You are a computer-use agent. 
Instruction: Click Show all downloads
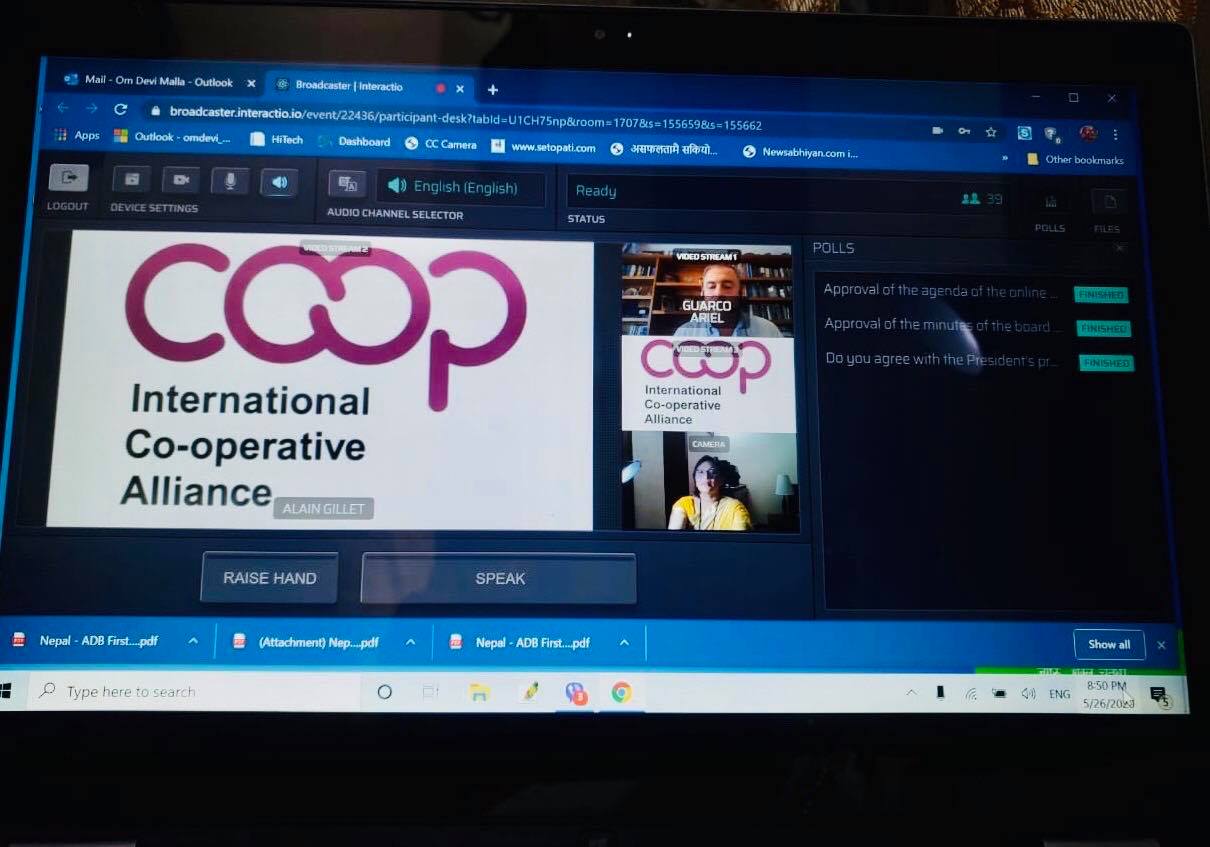[1108, 644]
